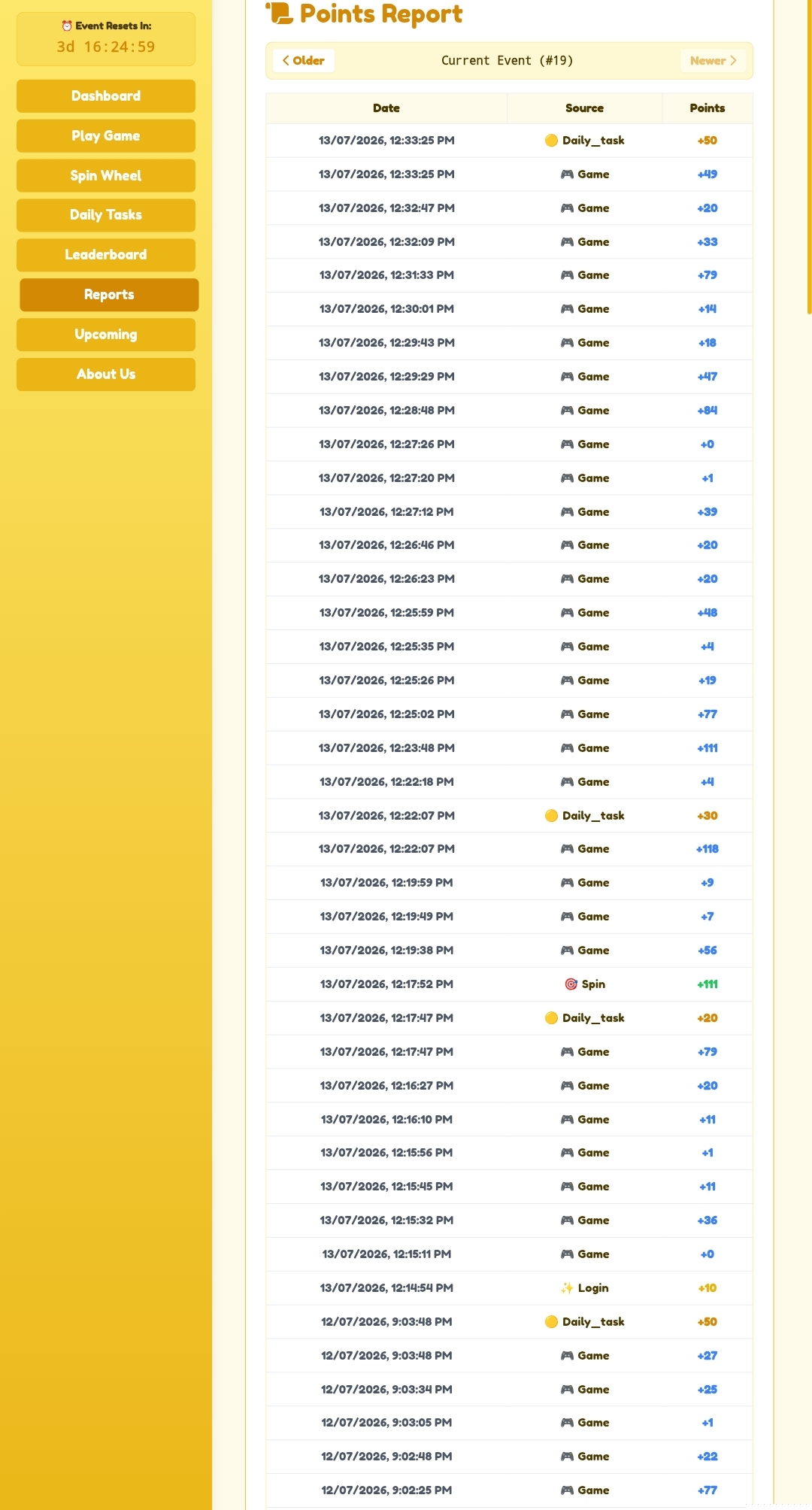This screenshot has width=812, height=1510.
Task: Click the page scrollbar thumb
Action: (x=809, y=156)
